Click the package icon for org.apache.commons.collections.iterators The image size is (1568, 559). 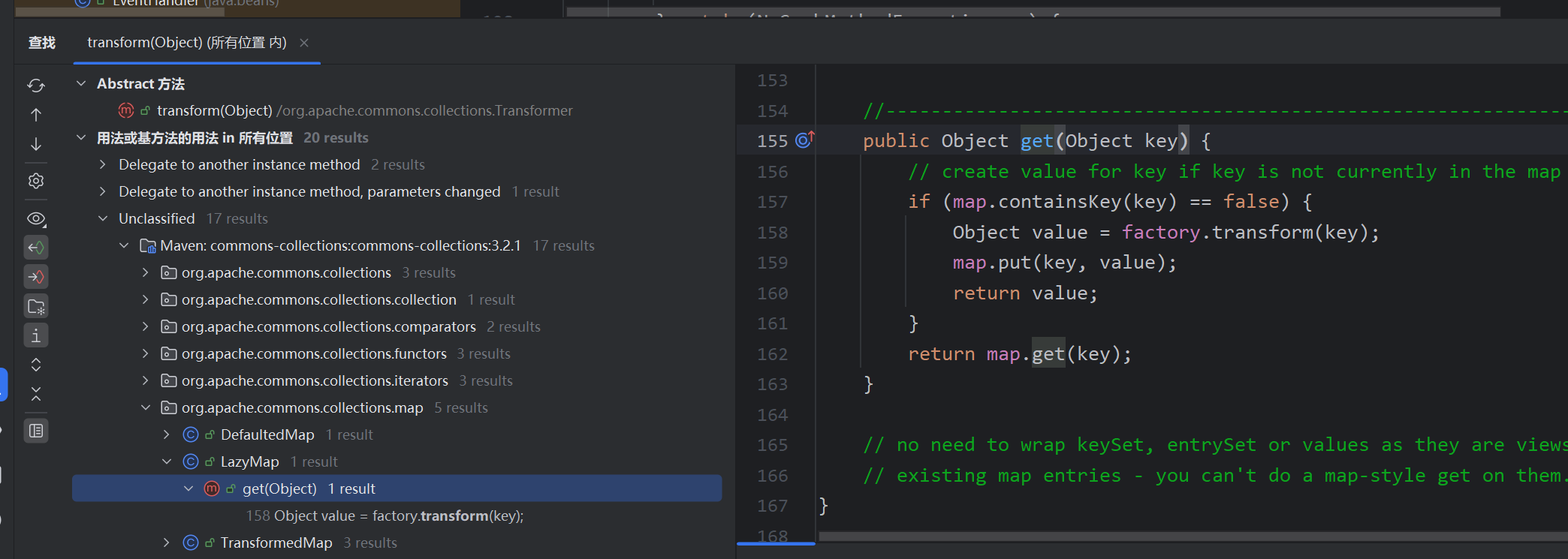pyautogui.click(x=169, y=380)
